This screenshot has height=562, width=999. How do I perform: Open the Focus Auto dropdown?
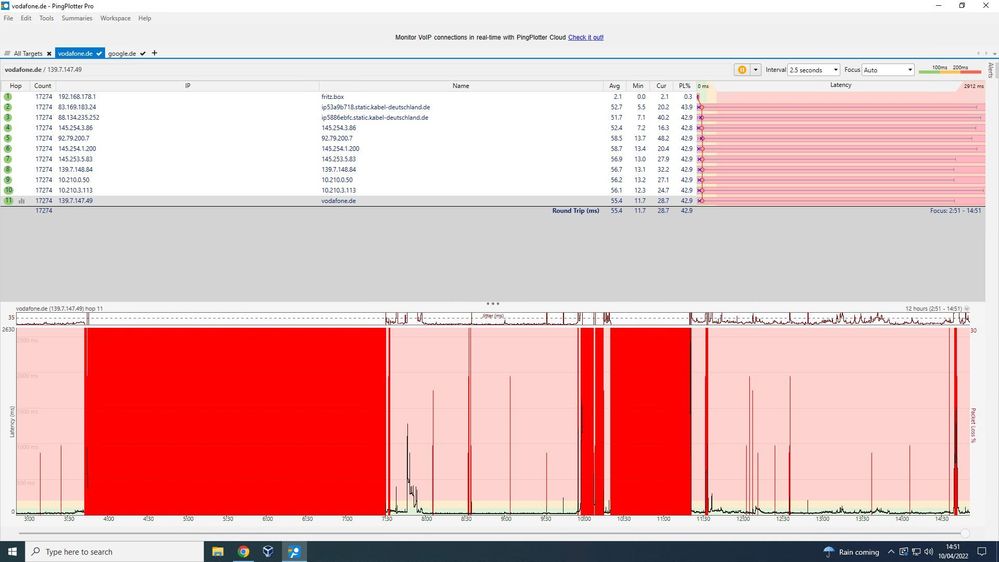pos(888,70)
